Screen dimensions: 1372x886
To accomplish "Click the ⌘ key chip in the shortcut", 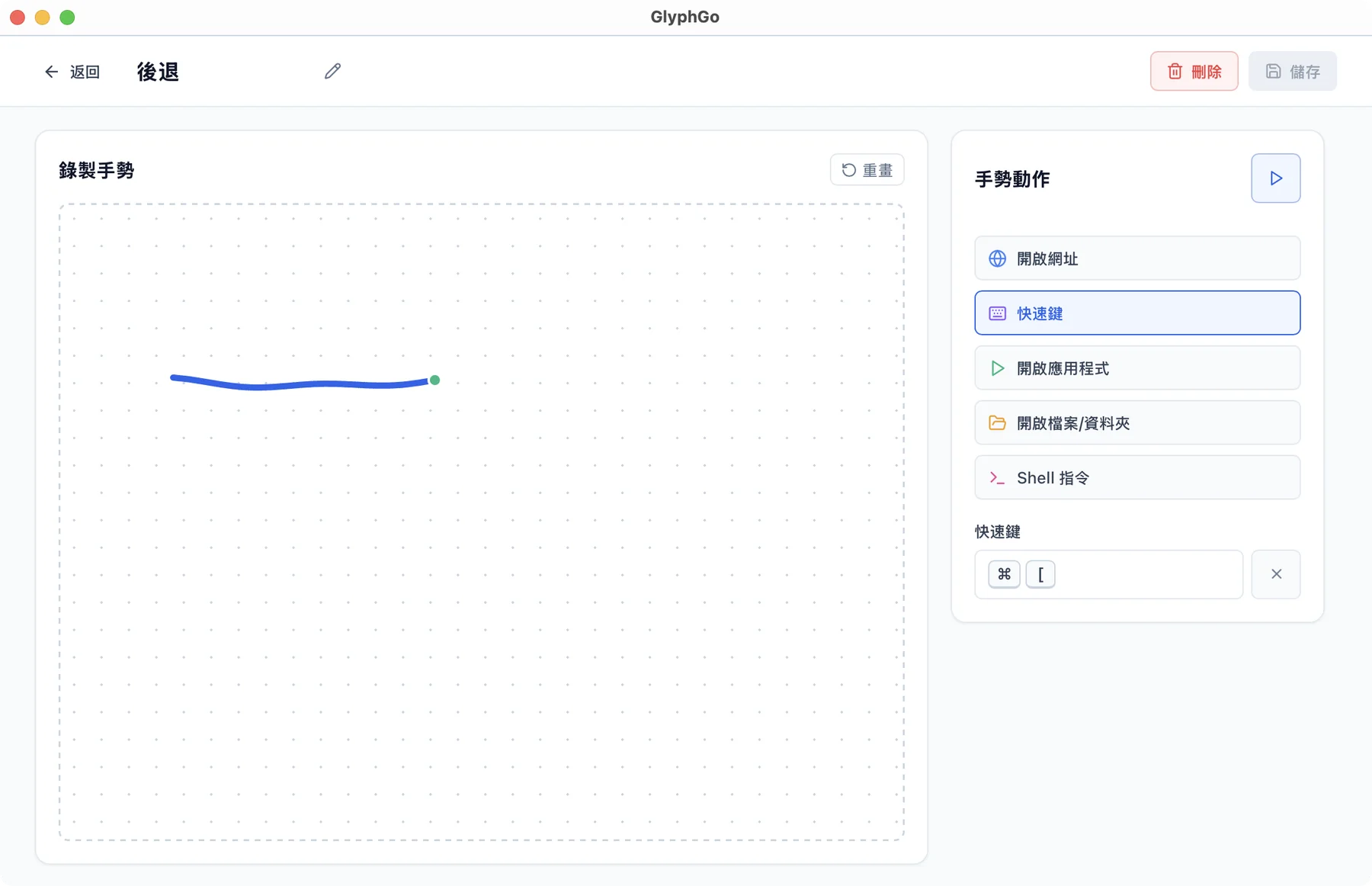I will click(1004, 574).
